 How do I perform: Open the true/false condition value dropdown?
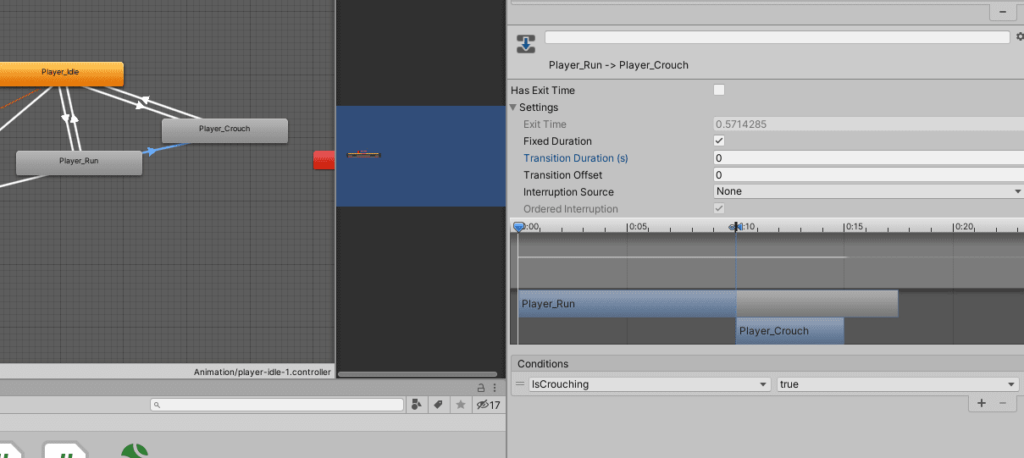[x=897, y=384]
